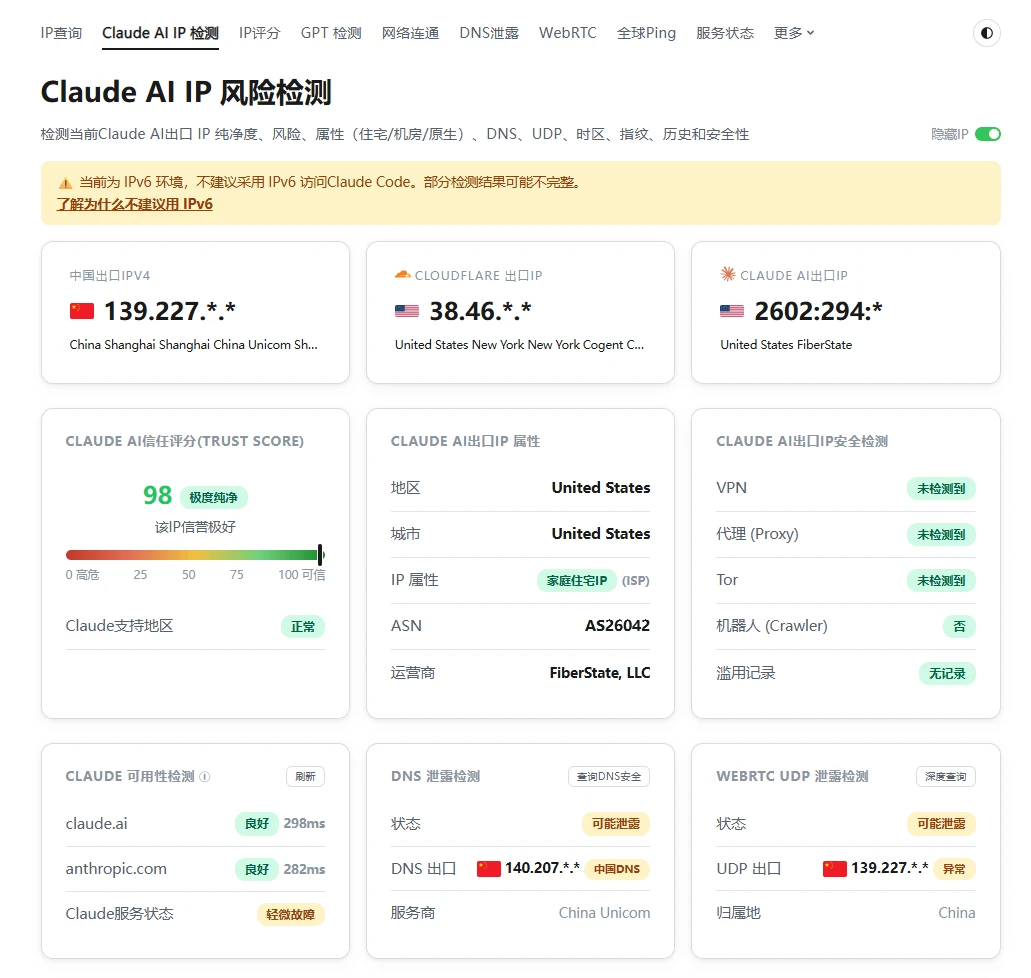Click the United States FiberState text
The width and height of the screenshot is (1031, 978).
pos(786,345)
